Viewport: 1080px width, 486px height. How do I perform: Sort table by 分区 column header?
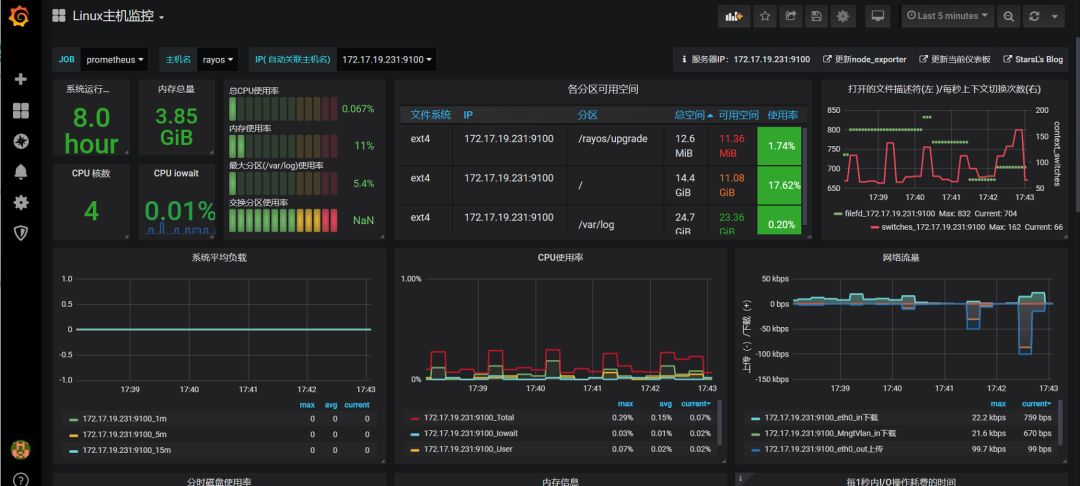[x=588, y=115]
